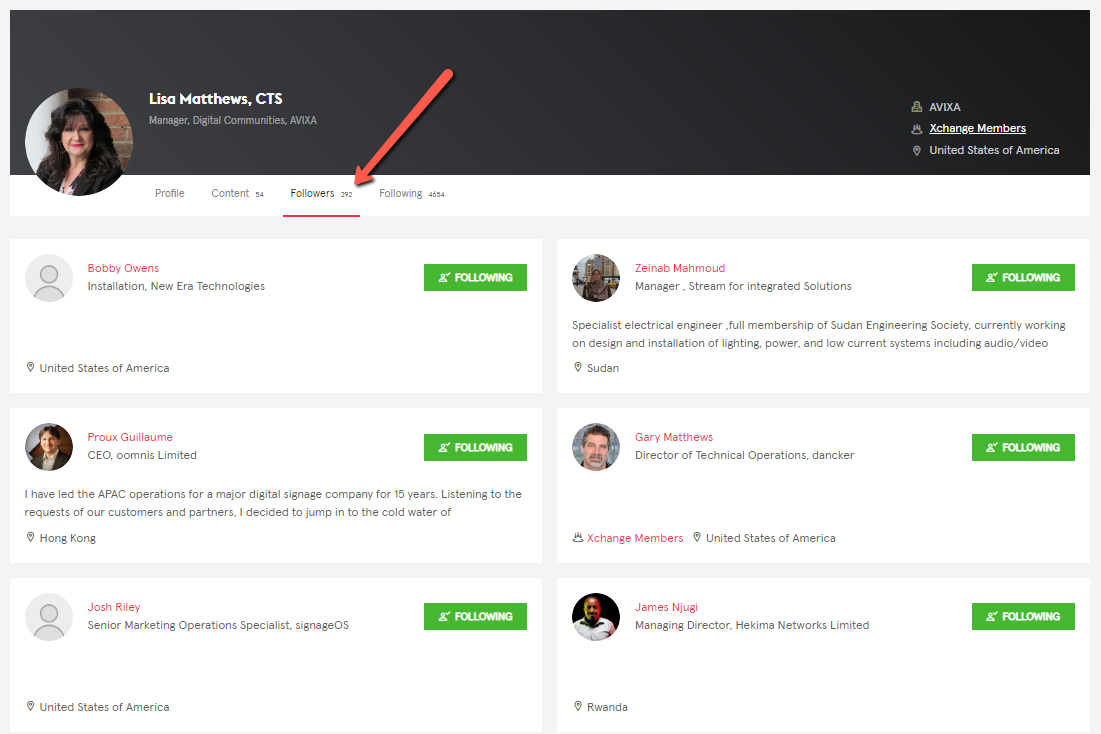Click Proux Guillaume's avatar photo
Image resolution: width=1101 pixels, height=734 pixels.
[49, 447]
